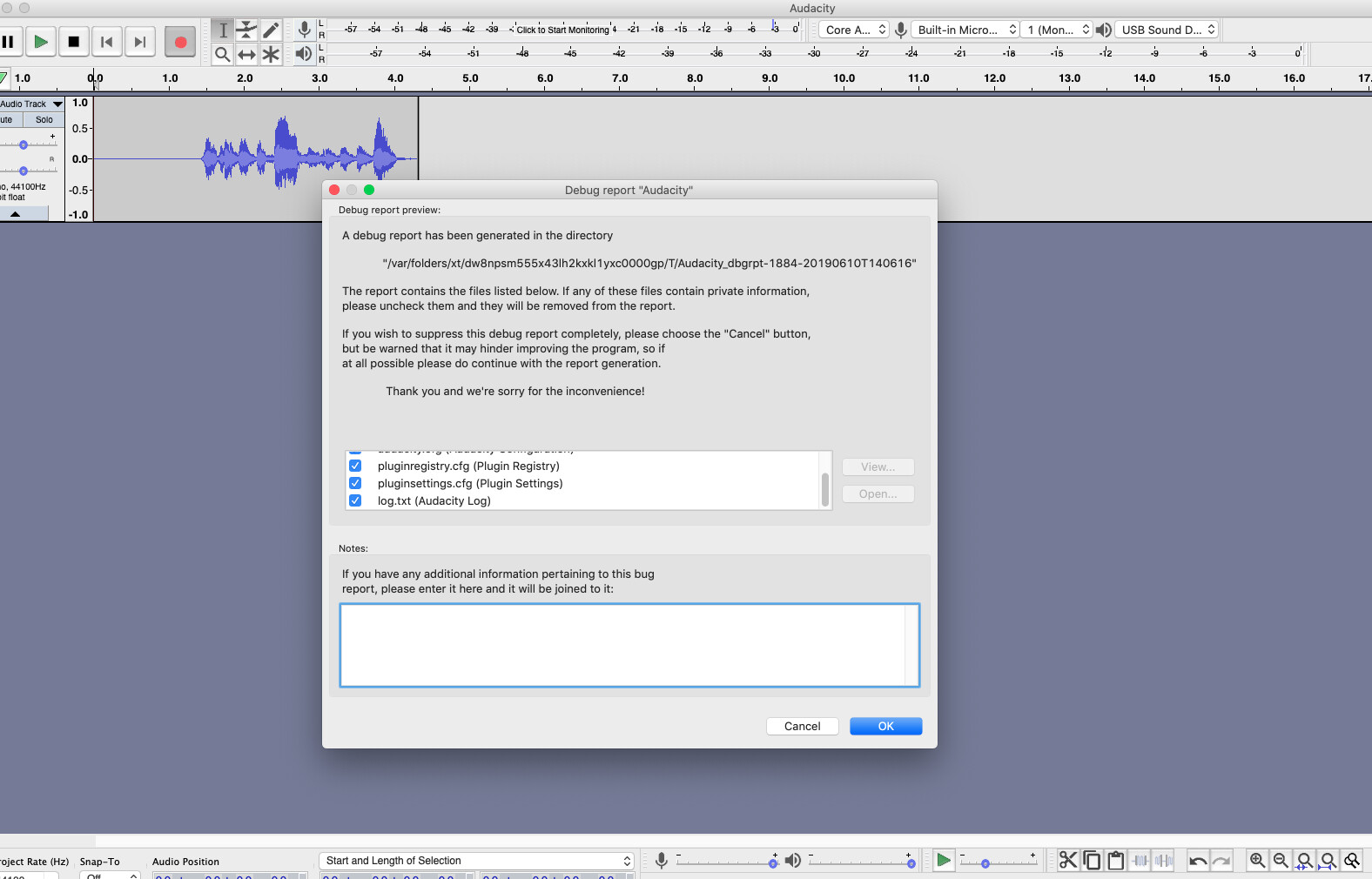Select the Selection (I-beam) tool
1372x879 pixels.
click(x=223, y=30)
